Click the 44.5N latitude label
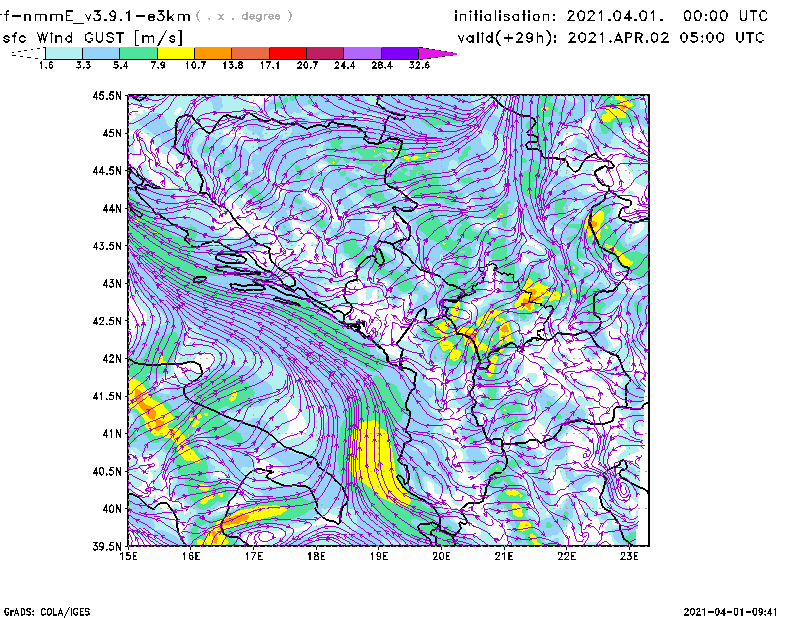This screenshot has height=618, width=800. coord(107,171)
